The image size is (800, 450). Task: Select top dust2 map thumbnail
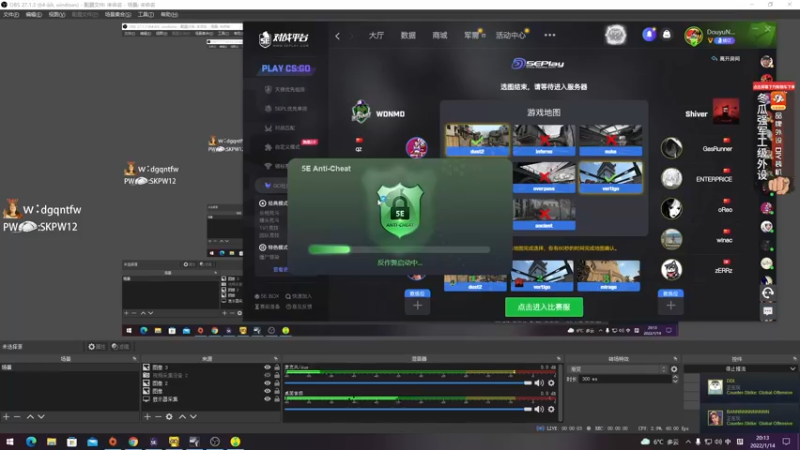point(477,140)
